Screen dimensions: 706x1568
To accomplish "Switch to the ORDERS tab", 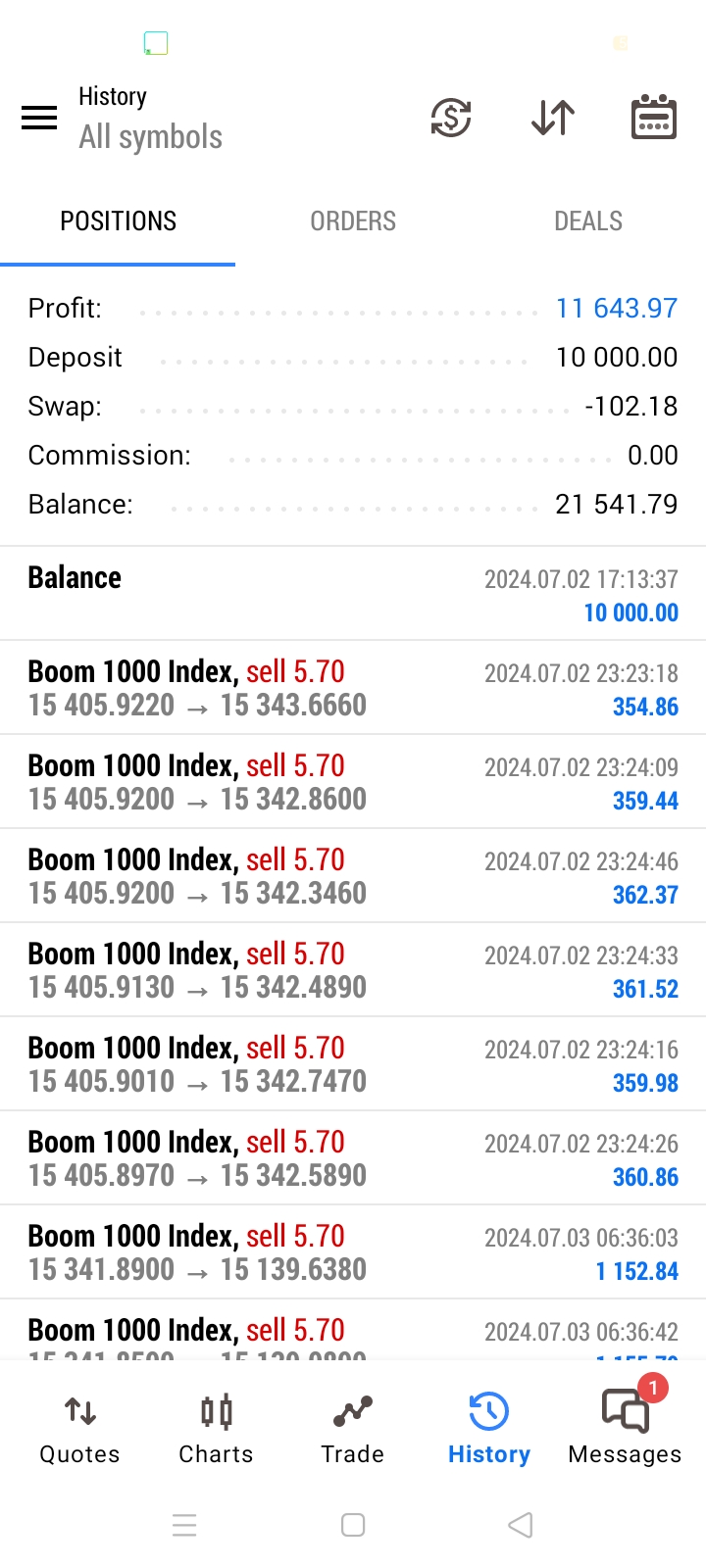I will click(x=353, y=221).
